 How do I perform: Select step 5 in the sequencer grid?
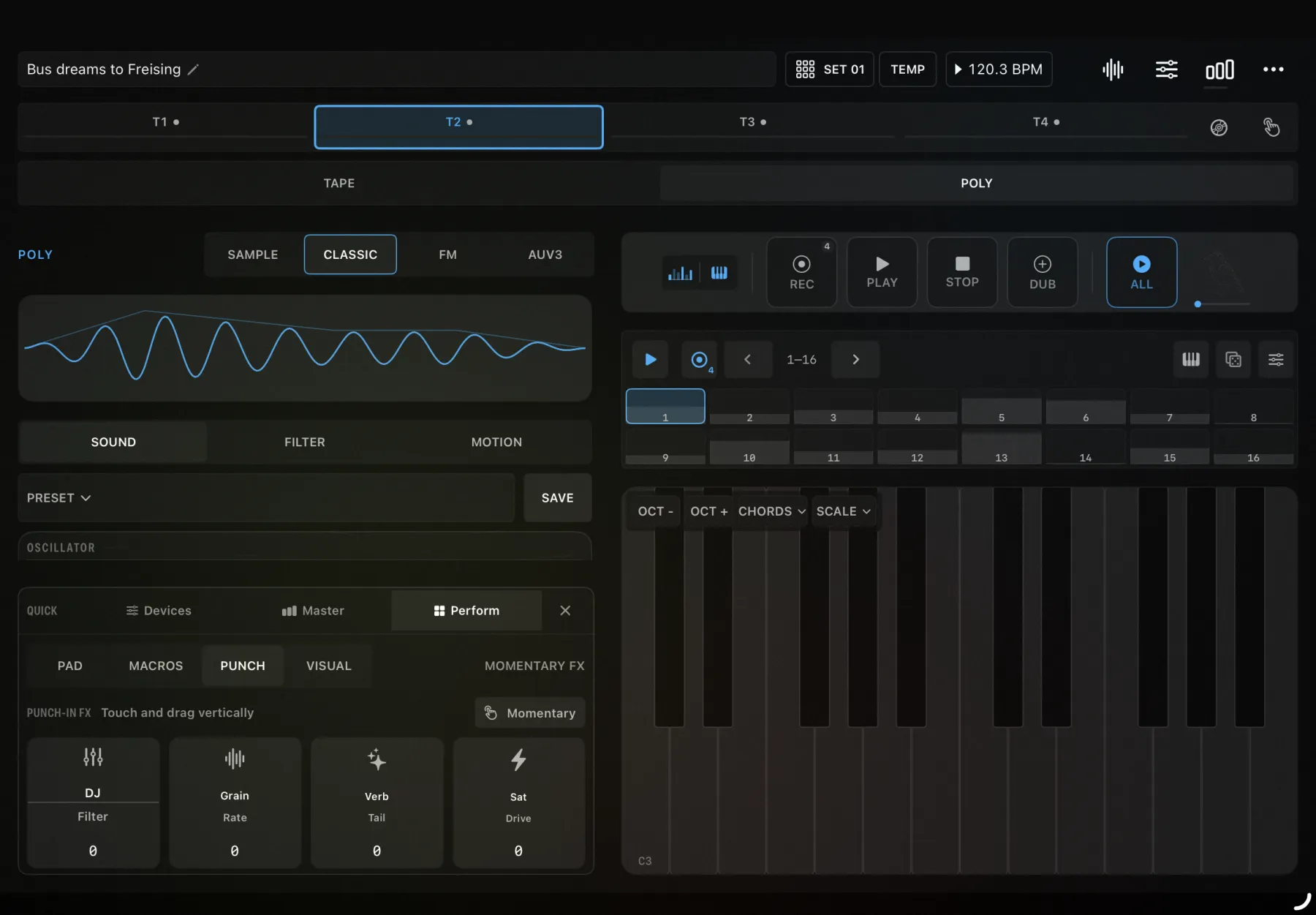(x=1001, y=407)
